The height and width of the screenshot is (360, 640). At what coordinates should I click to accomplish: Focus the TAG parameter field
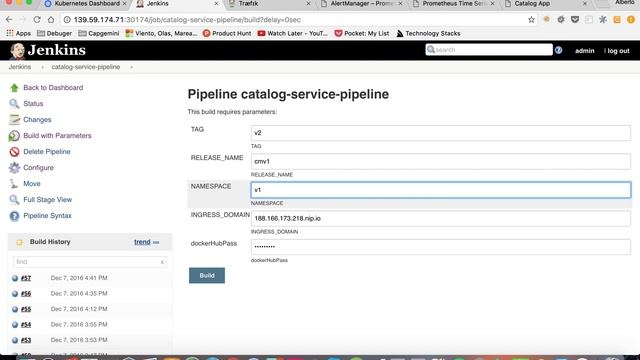click(440, 133)
